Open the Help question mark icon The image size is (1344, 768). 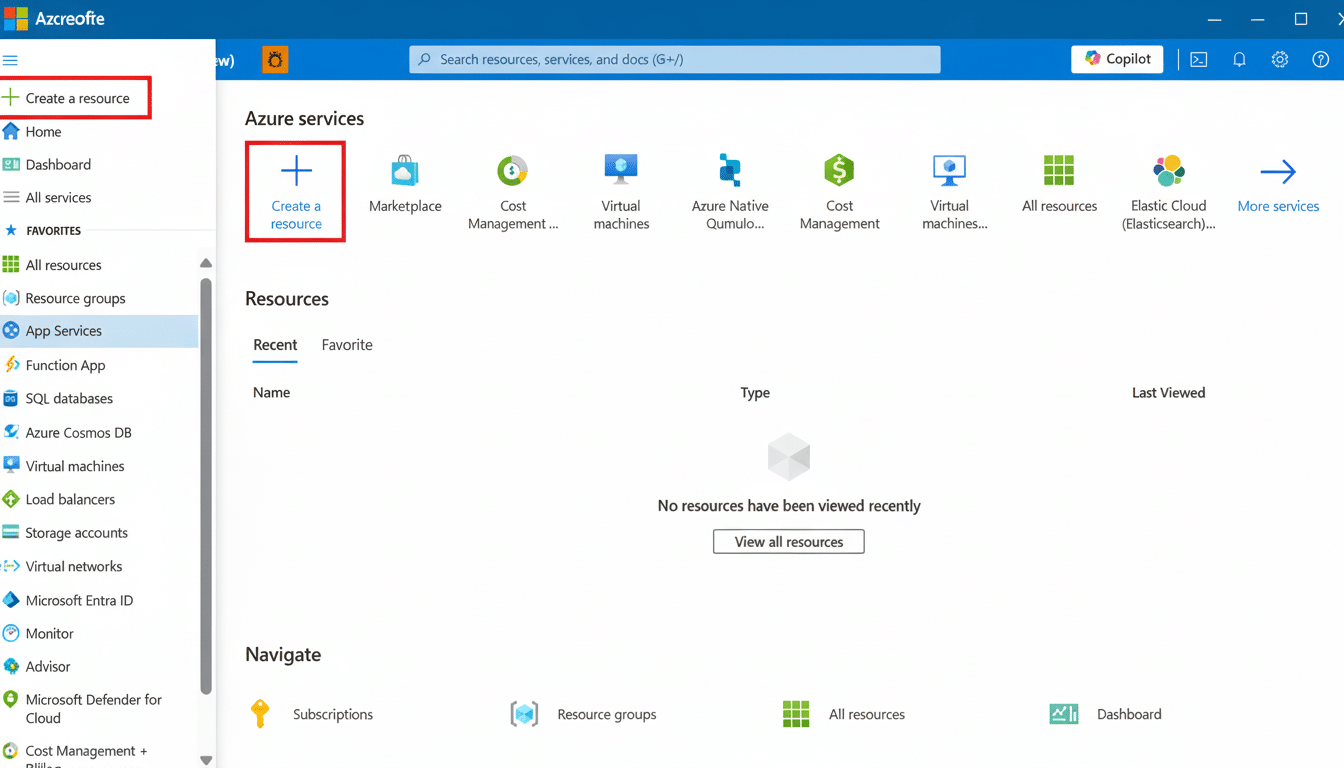[1321, 59]
